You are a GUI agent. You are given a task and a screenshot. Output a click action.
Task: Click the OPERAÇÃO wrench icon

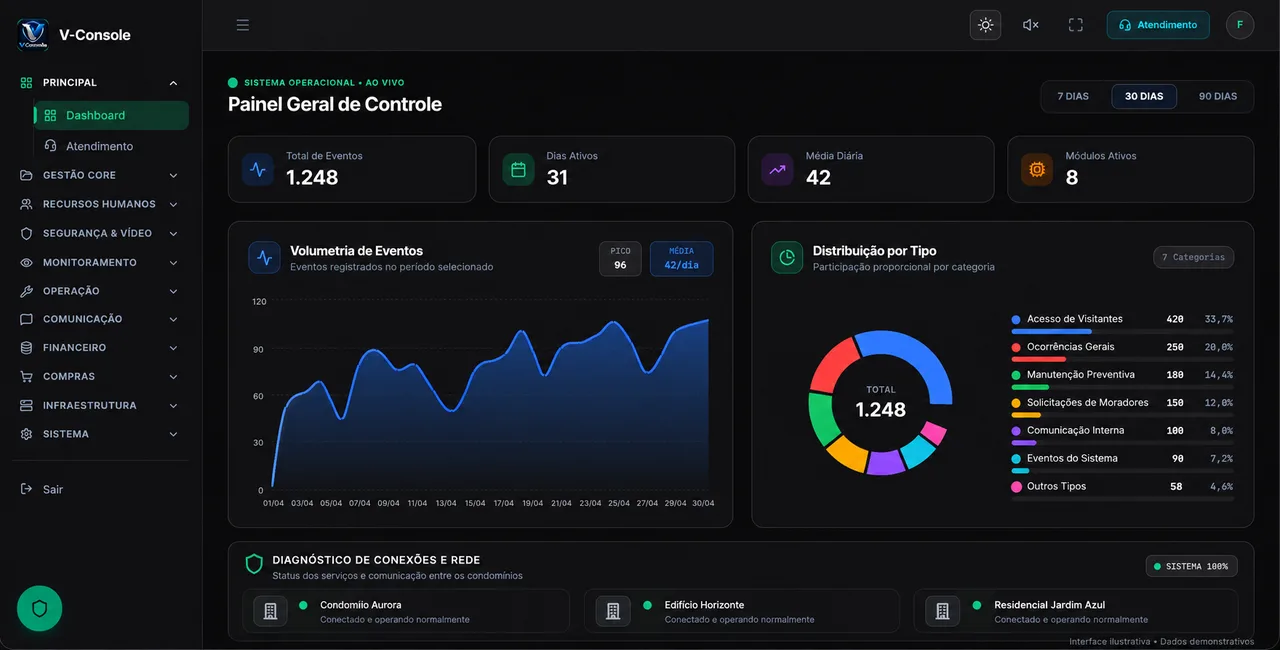[27, 291]
